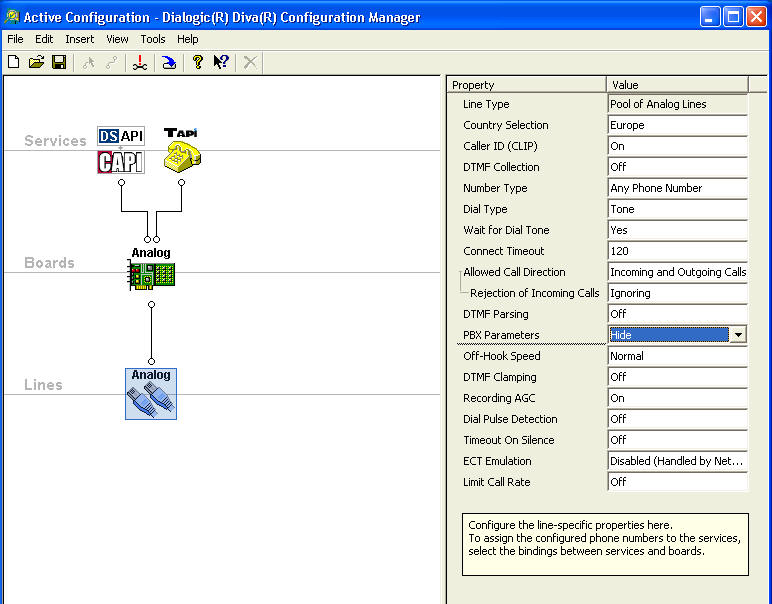The height and width of the screenshot is (604, 772).
Task: Click the blue activate arrow toolbar icon
Action: (x=169, y=63)
